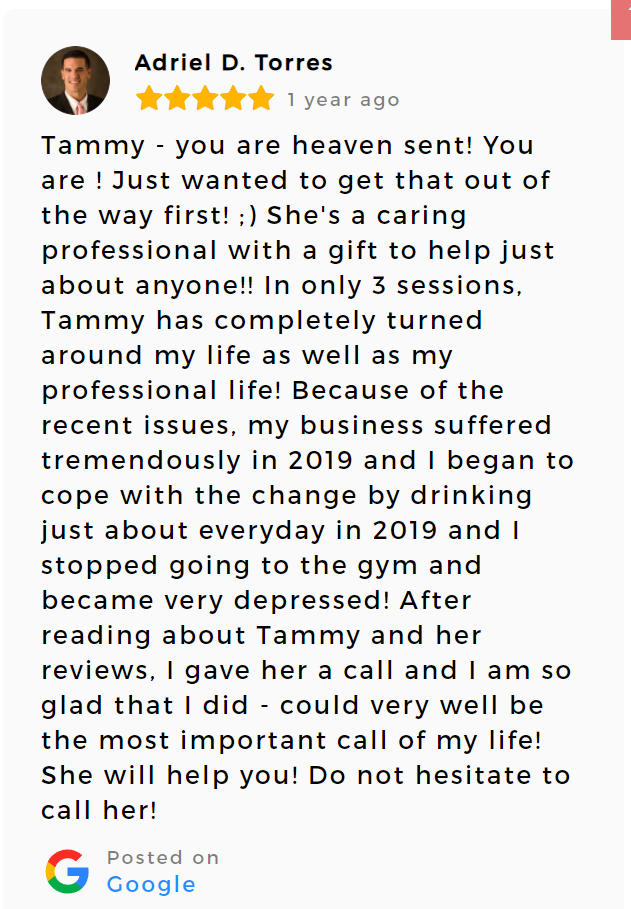Click the word "Tammy" starting the review
631x909 pixels.
coord(93,146)
